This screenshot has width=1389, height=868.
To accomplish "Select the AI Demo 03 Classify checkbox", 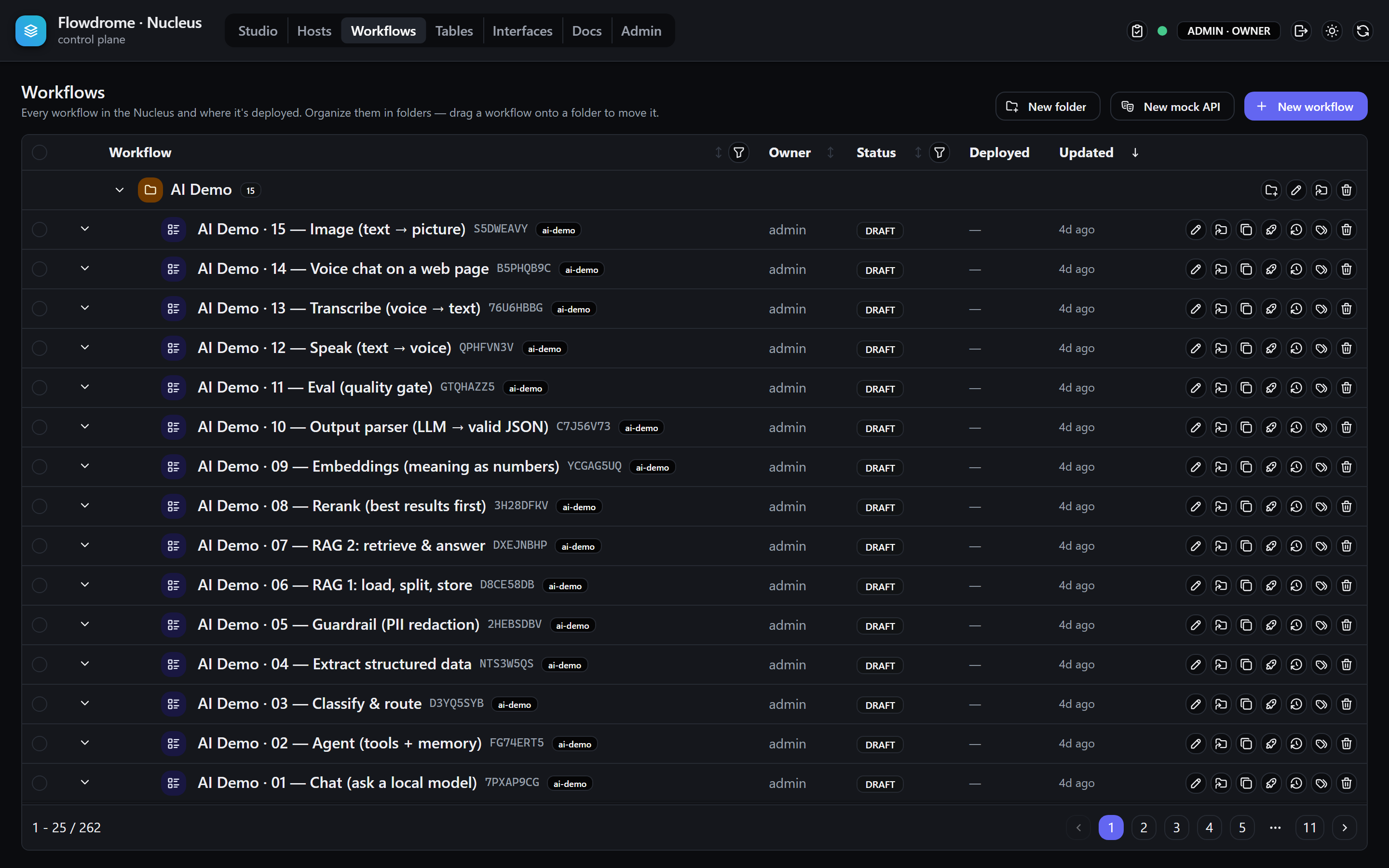I will [x=40, y=705].
